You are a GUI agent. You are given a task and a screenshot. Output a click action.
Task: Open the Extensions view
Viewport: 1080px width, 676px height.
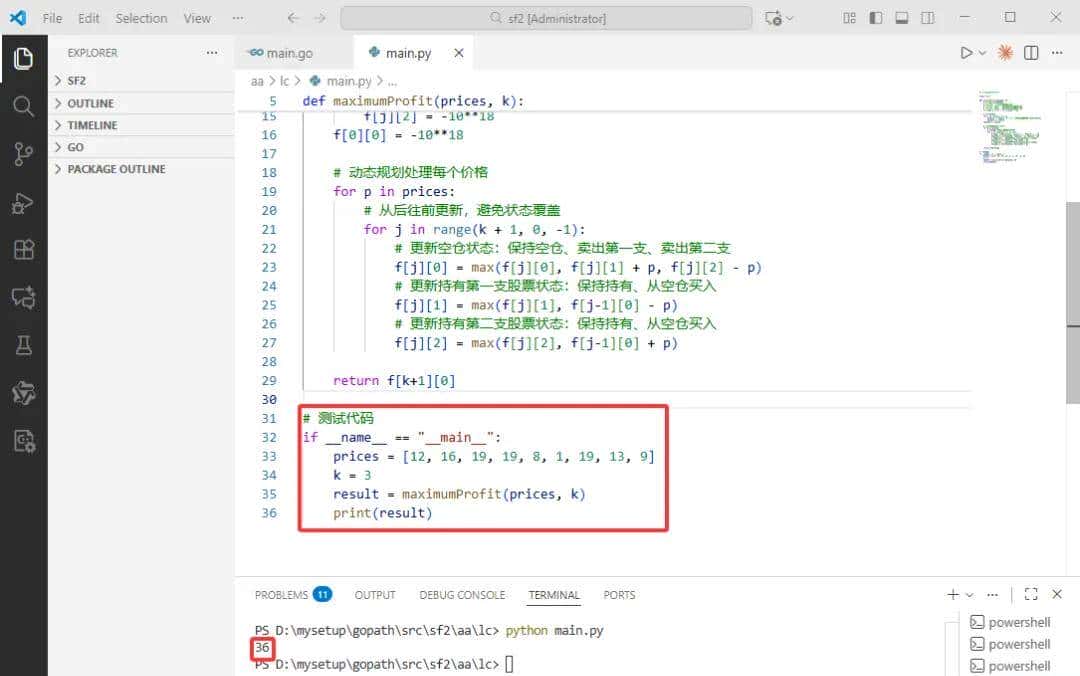point(23,249)
